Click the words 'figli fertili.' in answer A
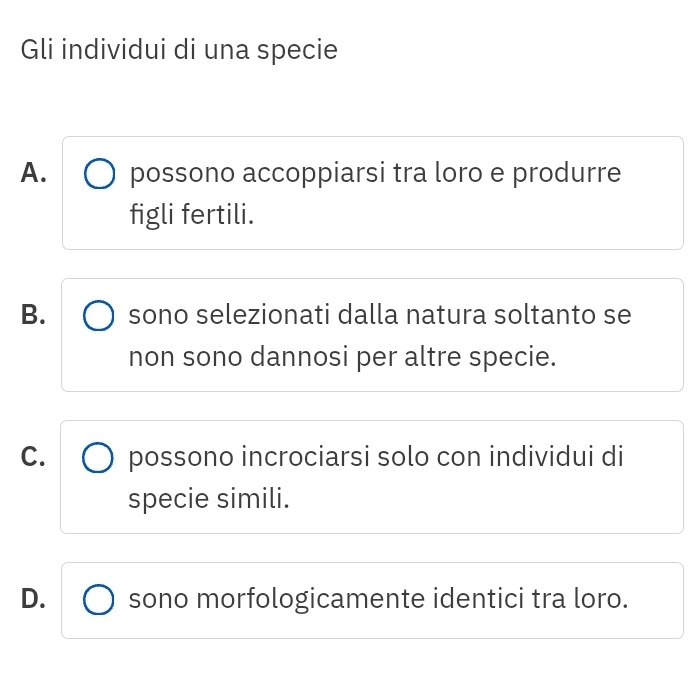 coord(192,215)
